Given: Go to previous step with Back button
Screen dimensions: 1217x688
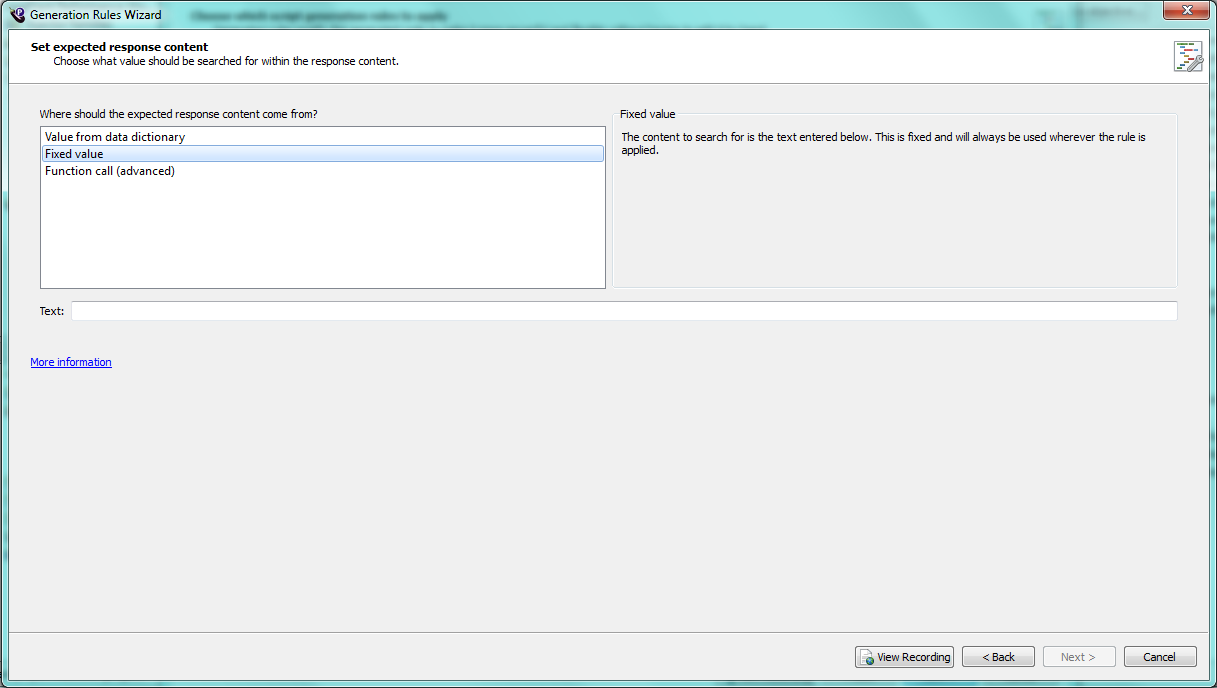Looking at the screenshot, I should point(997,657).
